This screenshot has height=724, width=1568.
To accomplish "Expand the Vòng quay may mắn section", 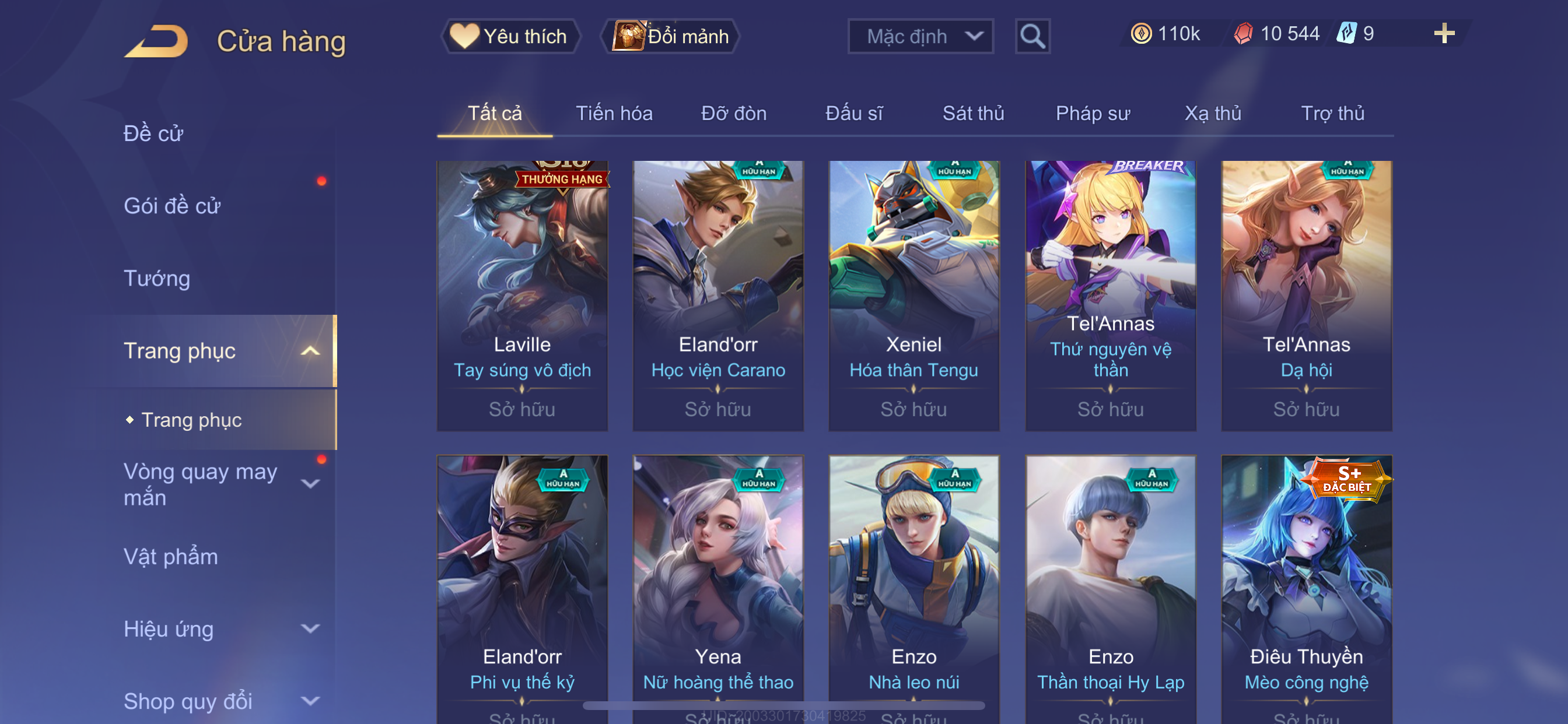I will point(310,484).
